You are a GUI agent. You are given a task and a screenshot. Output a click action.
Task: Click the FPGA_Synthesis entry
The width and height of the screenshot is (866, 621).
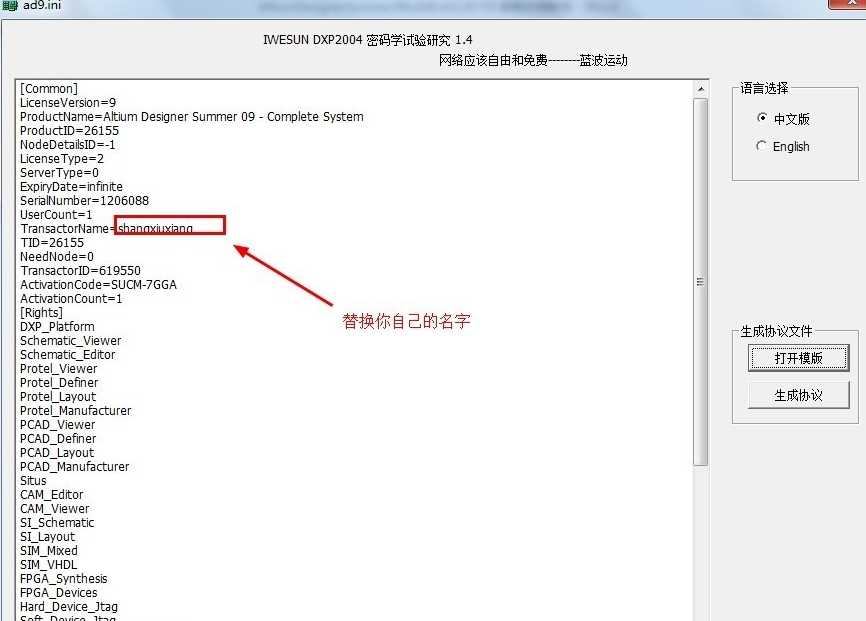click(x=64, y=579)
